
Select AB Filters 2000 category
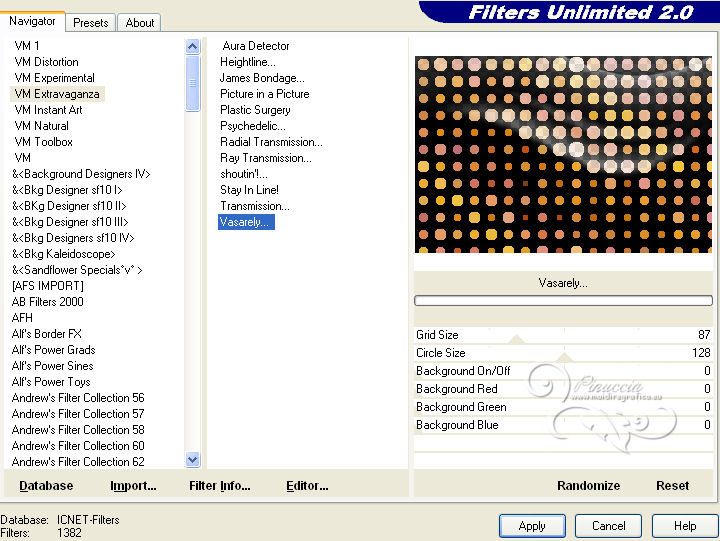tap(48, 302)
